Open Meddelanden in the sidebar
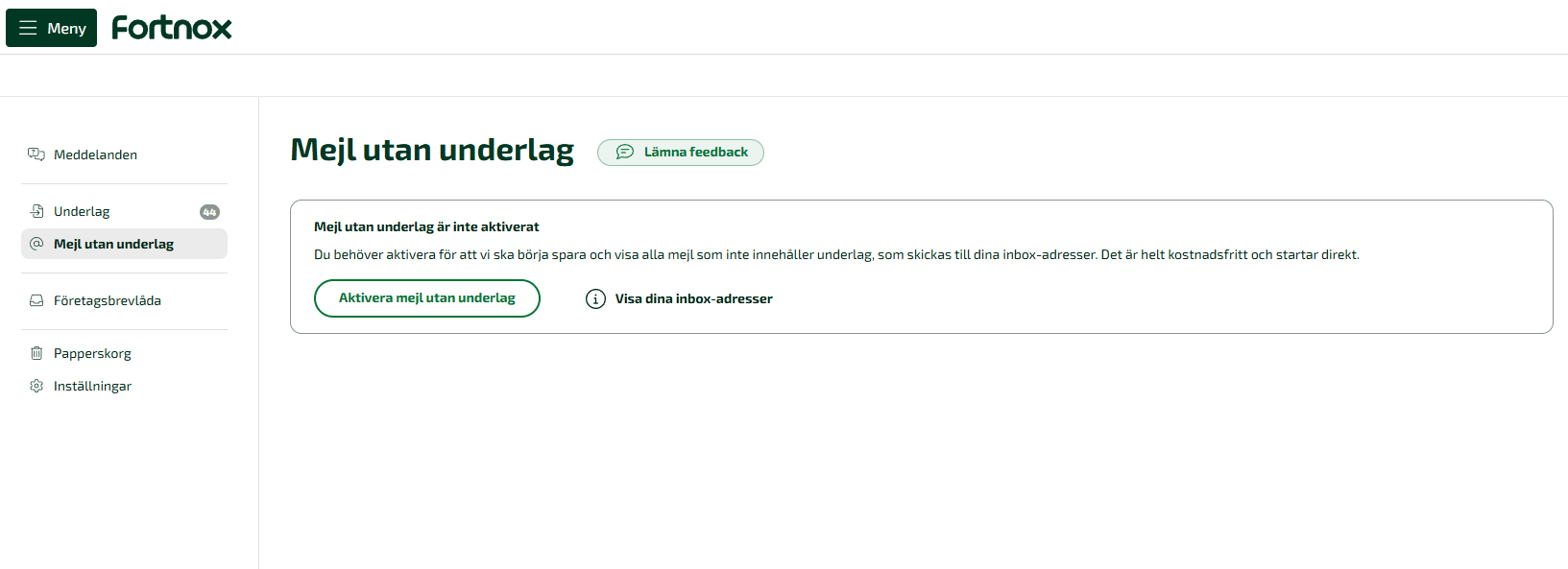This screenshot has height=569, width=1568. tap(95, 154)
